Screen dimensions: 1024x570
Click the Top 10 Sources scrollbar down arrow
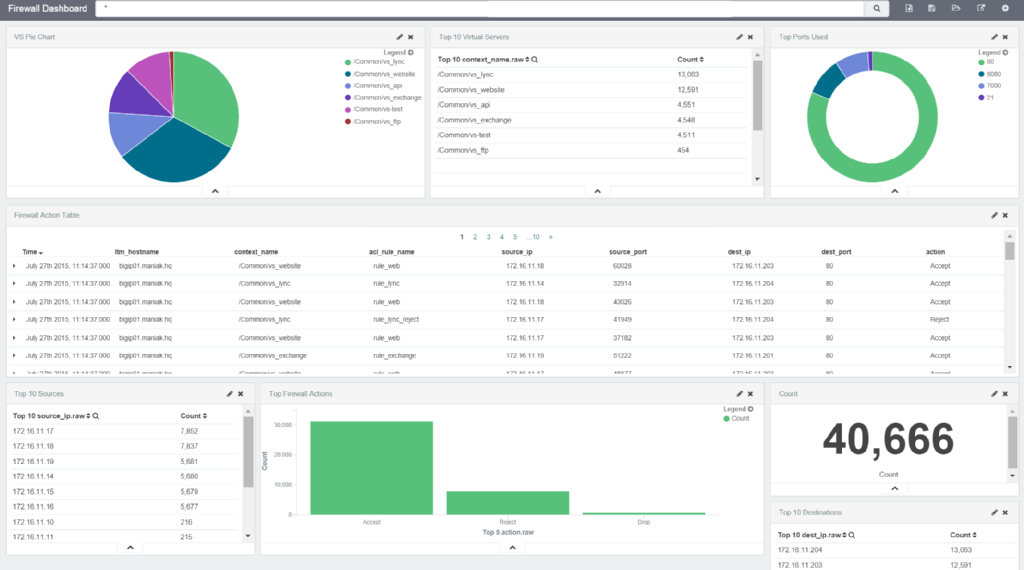(x=248, y=535)
